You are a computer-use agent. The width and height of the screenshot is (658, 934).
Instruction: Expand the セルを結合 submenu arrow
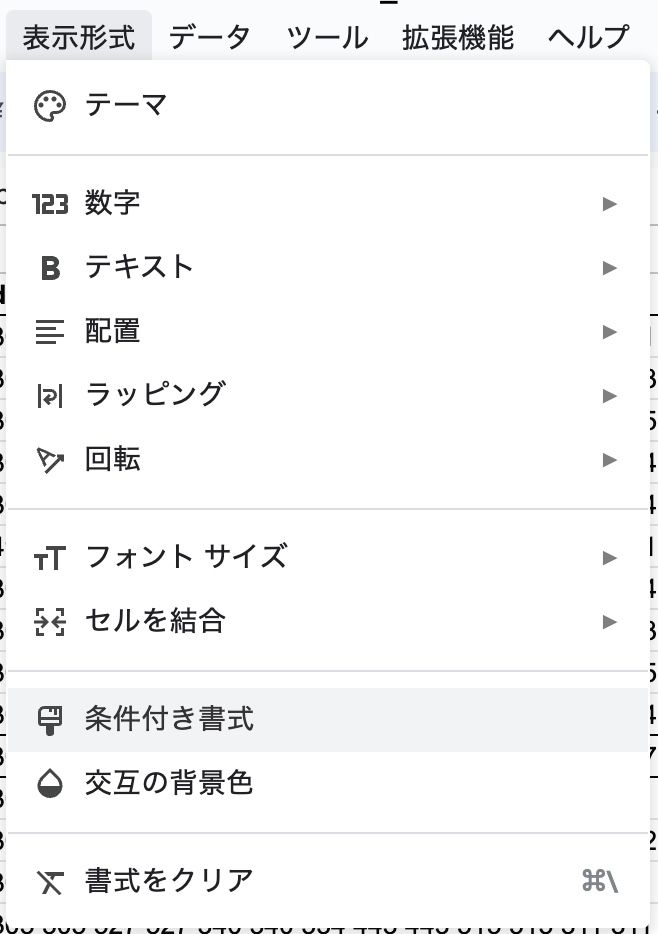coord(610,622)
